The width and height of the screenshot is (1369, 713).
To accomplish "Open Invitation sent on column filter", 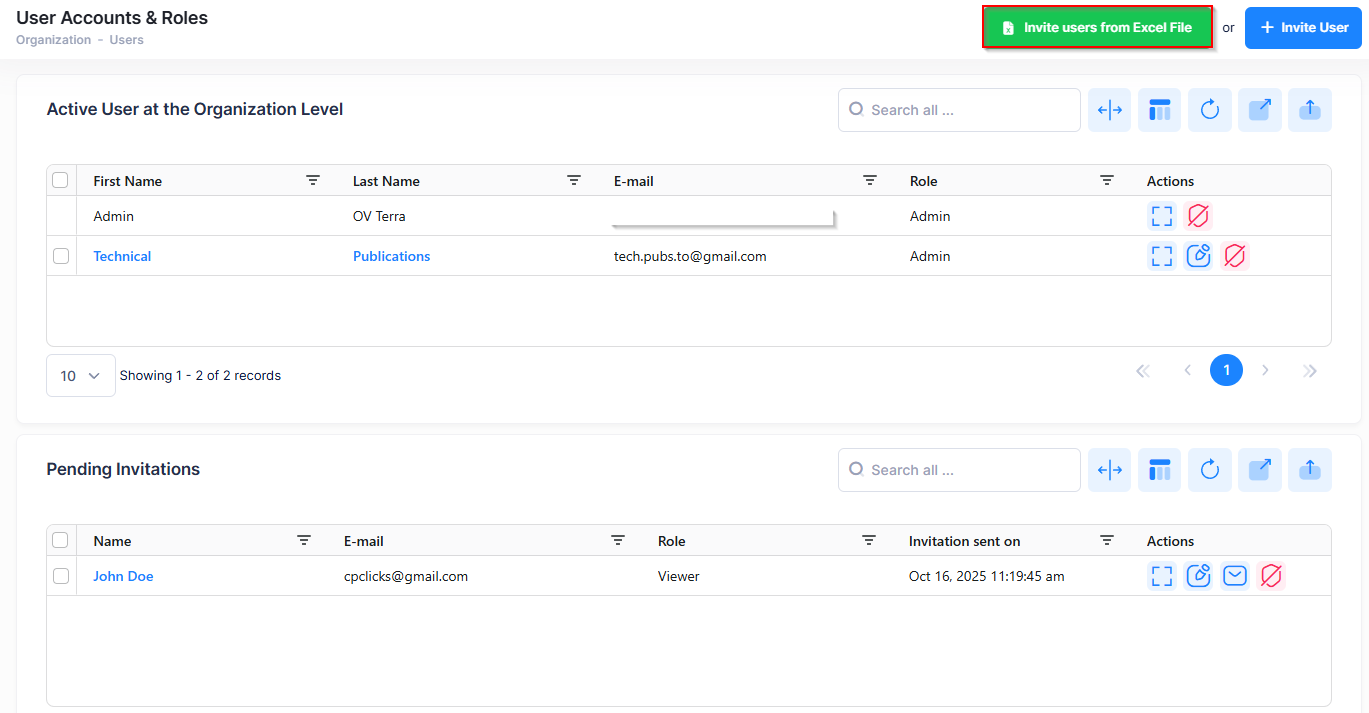I will click(x=1106, y=540).
